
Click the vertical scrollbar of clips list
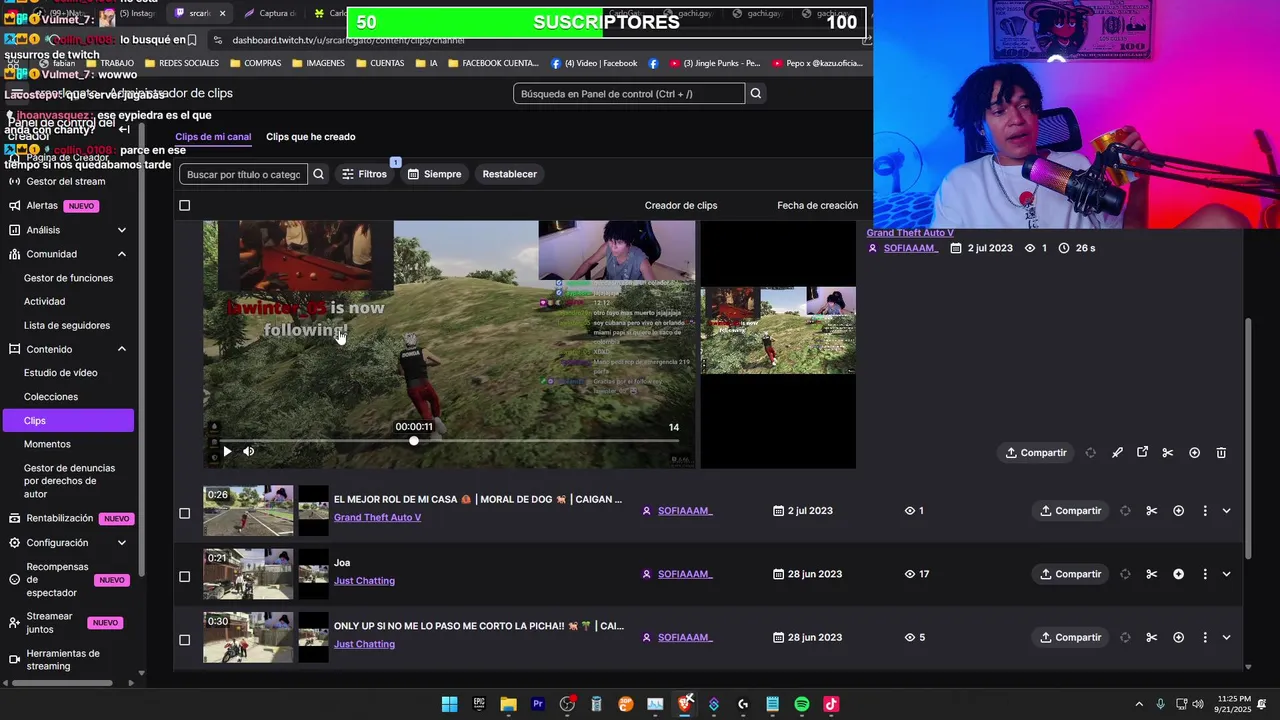pos(1247,438)
